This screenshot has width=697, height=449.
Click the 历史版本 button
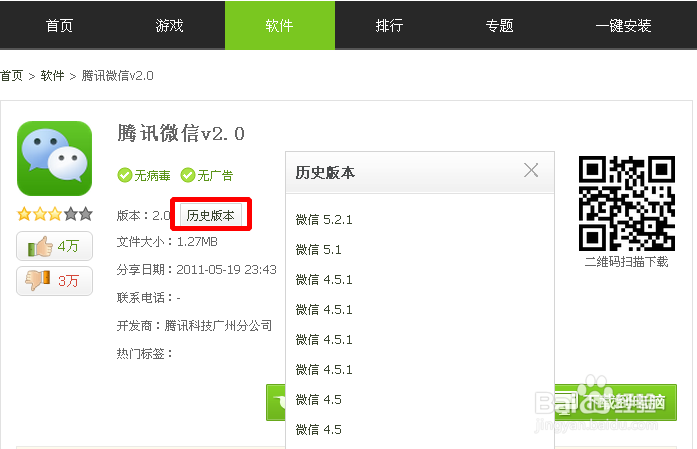point(211,215)
